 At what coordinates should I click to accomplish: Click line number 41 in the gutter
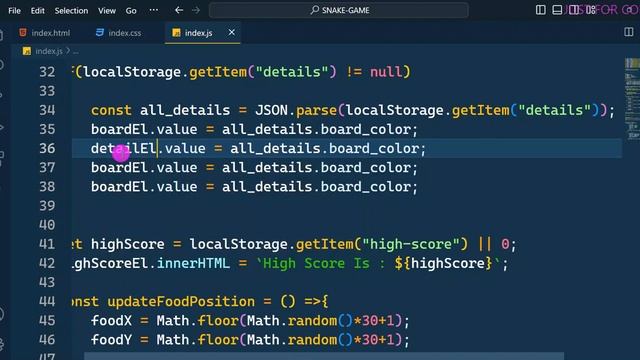point(47,244)
